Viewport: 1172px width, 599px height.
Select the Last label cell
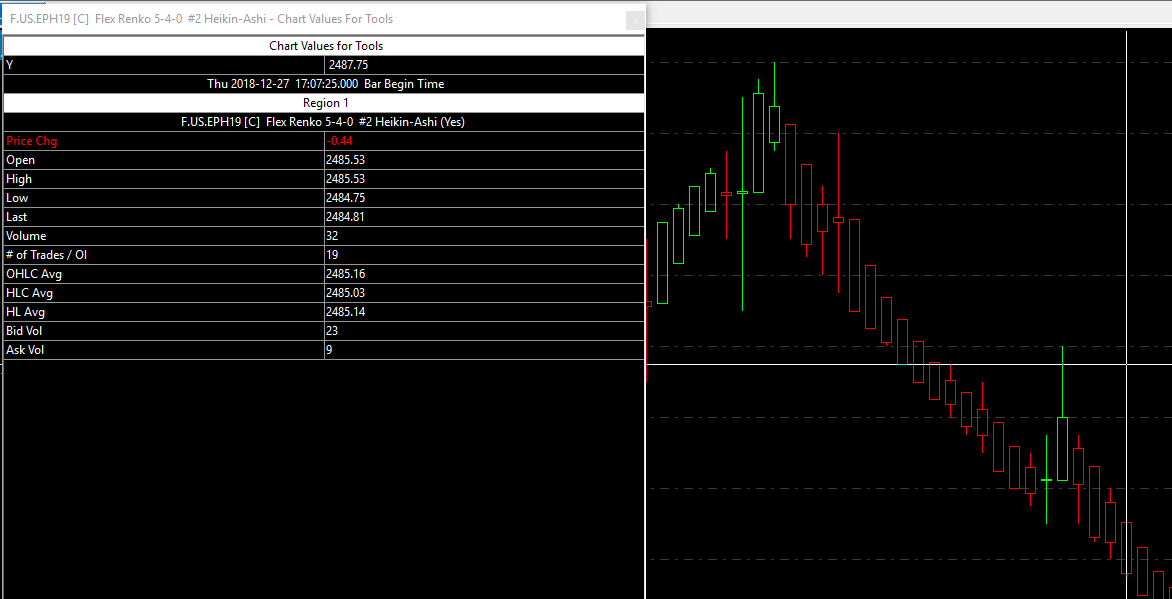(x=164, y=217)
